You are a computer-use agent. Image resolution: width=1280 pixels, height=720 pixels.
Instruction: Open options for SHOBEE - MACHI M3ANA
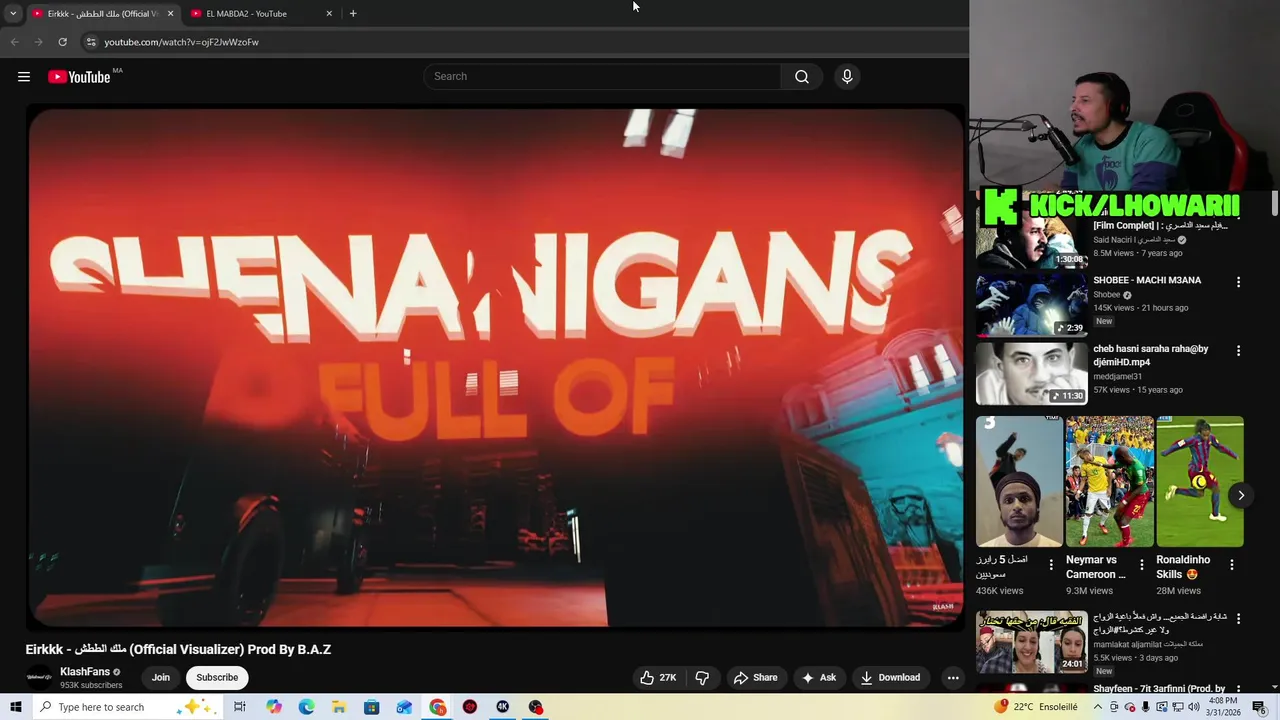(x=1238, y=283)
